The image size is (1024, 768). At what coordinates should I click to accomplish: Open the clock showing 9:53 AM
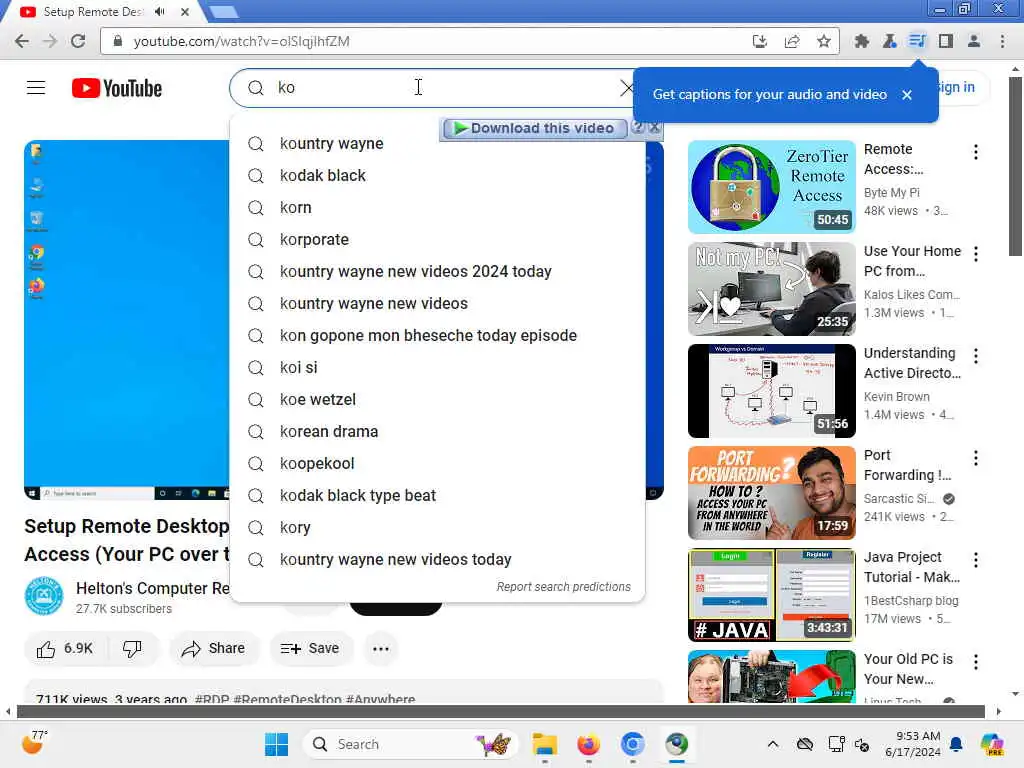[912, 744]
